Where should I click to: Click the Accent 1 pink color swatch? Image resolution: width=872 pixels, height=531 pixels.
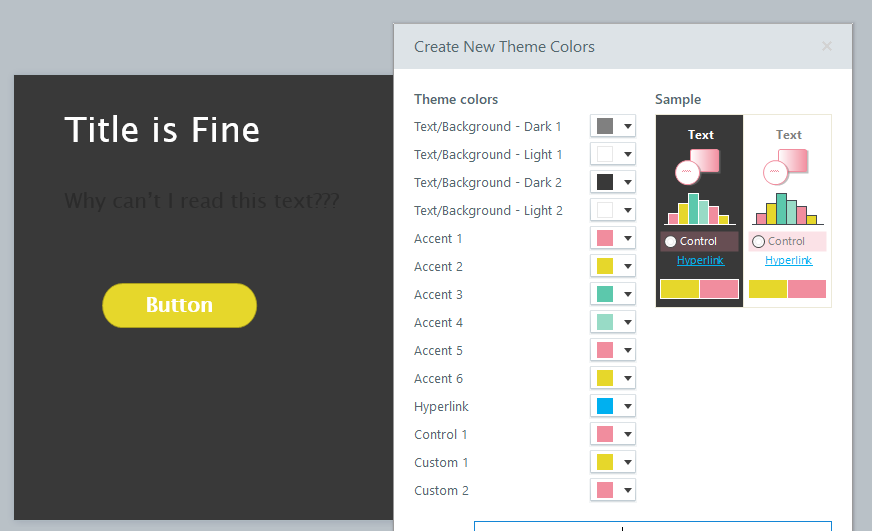(604, 239)
